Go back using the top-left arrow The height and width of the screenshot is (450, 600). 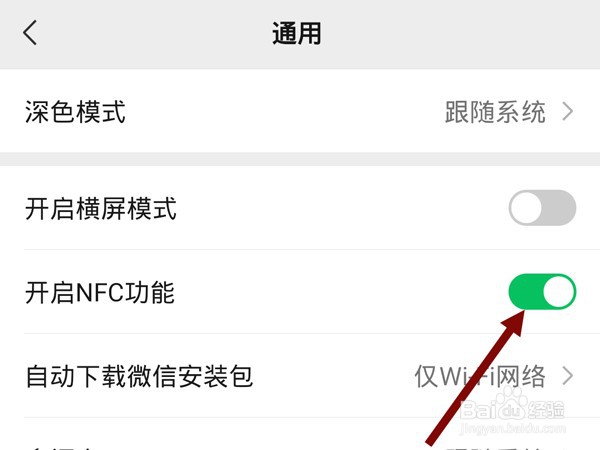click(30, 33)
